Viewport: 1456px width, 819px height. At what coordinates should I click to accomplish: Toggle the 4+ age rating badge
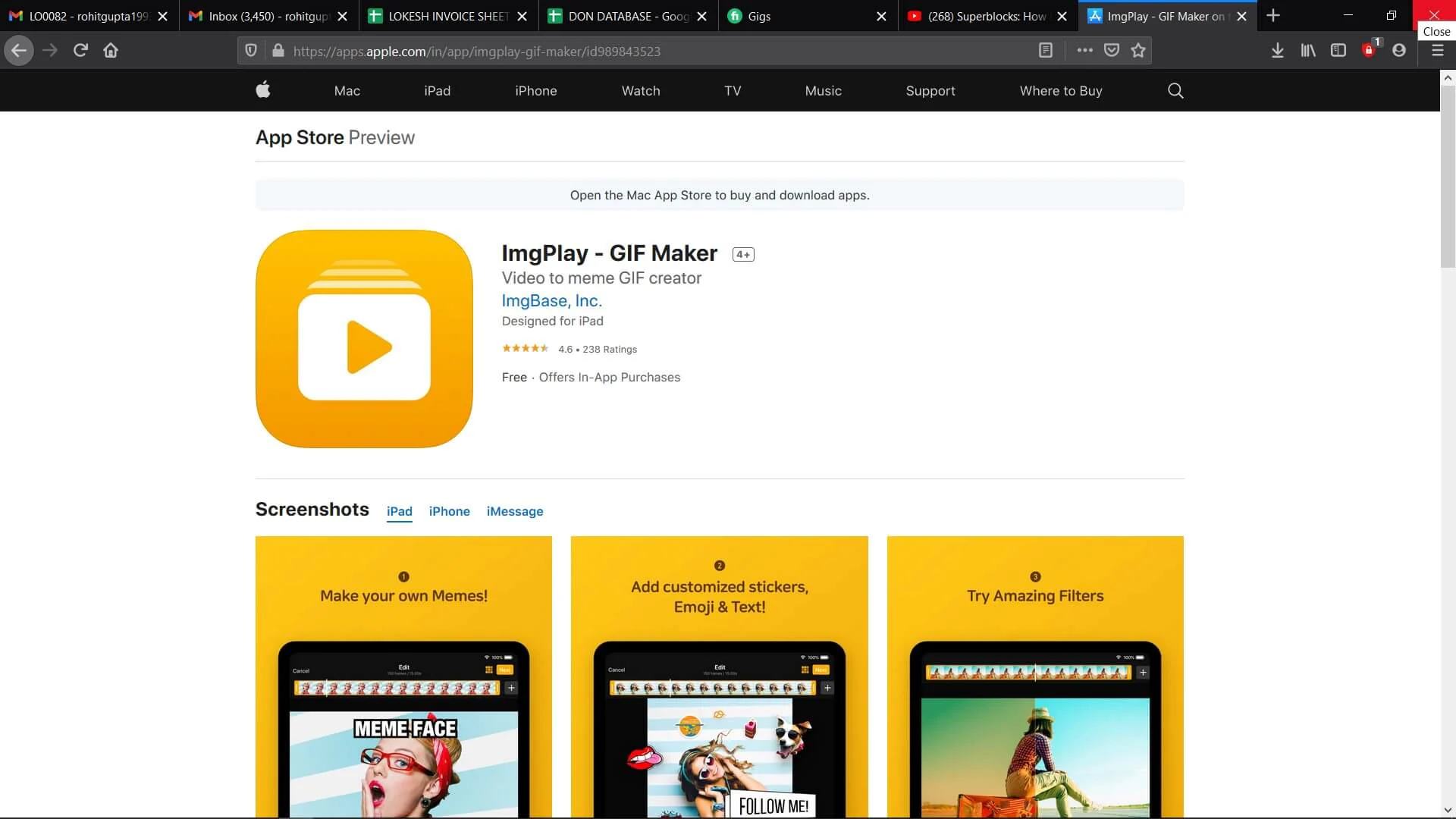point(743,254)
